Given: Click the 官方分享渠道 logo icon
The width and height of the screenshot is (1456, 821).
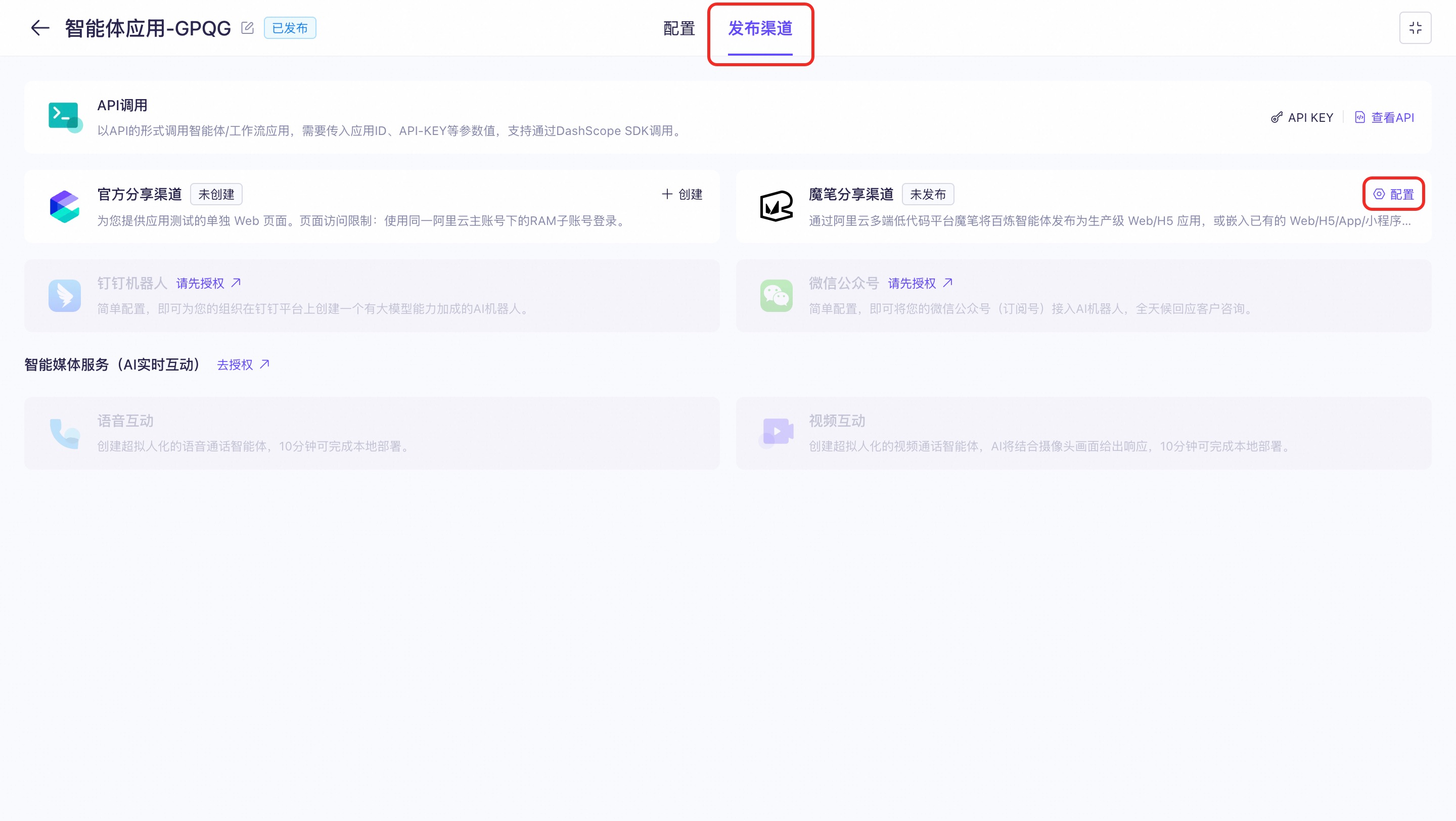Looking at the screenshot, I should (x=64, y=206).
